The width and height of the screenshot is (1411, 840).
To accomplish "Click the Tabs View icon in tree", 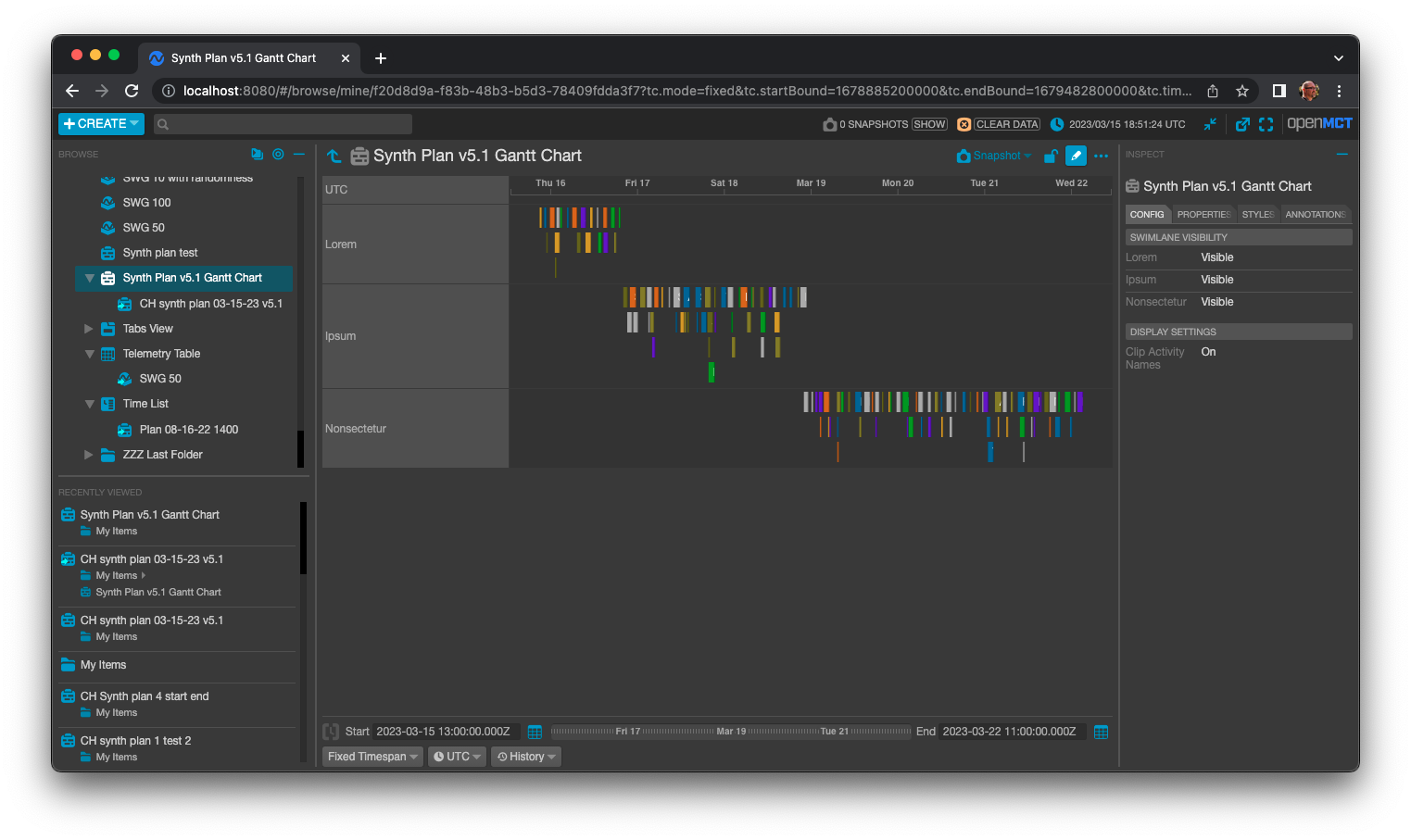I will [107, 329].
